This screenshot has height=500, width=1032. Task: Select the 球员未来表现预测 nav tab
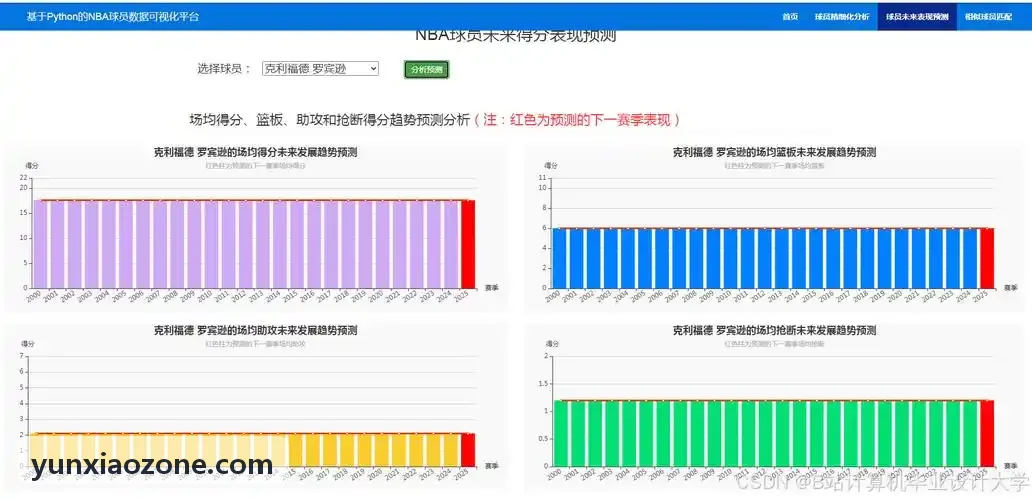917,17
